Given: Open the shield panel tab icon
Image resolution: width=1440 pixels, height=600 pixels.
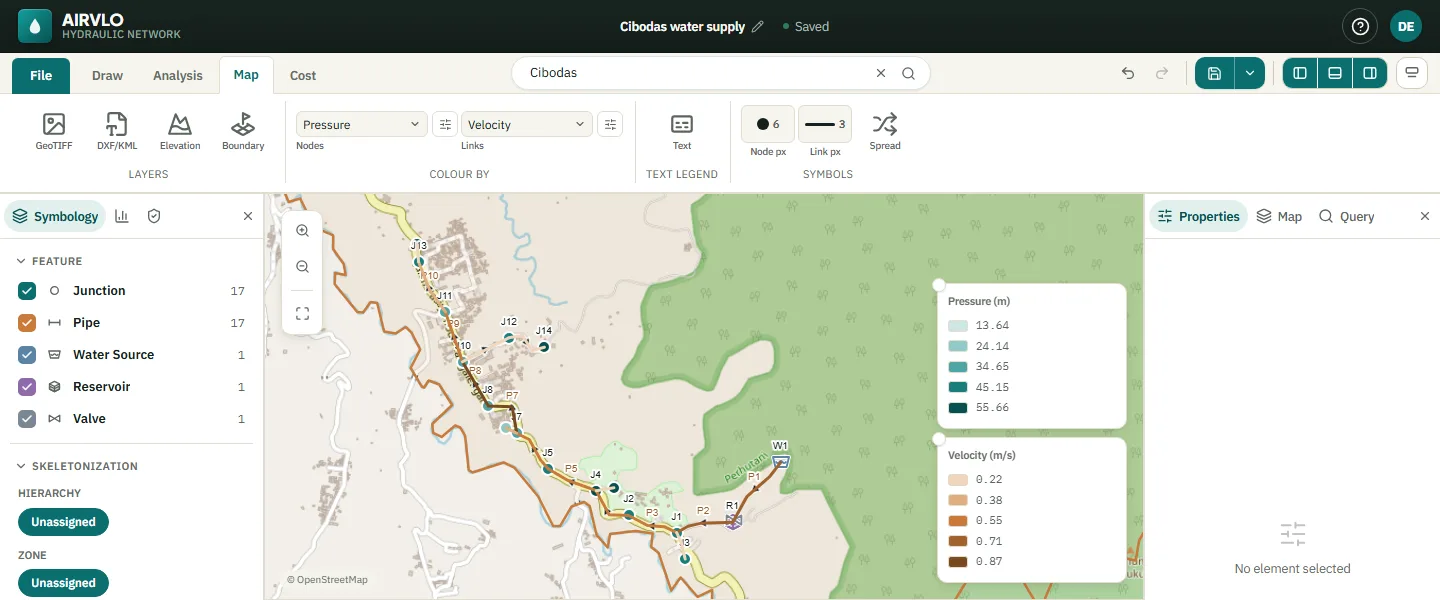Looking at the screenshot, I should [154, 216].
